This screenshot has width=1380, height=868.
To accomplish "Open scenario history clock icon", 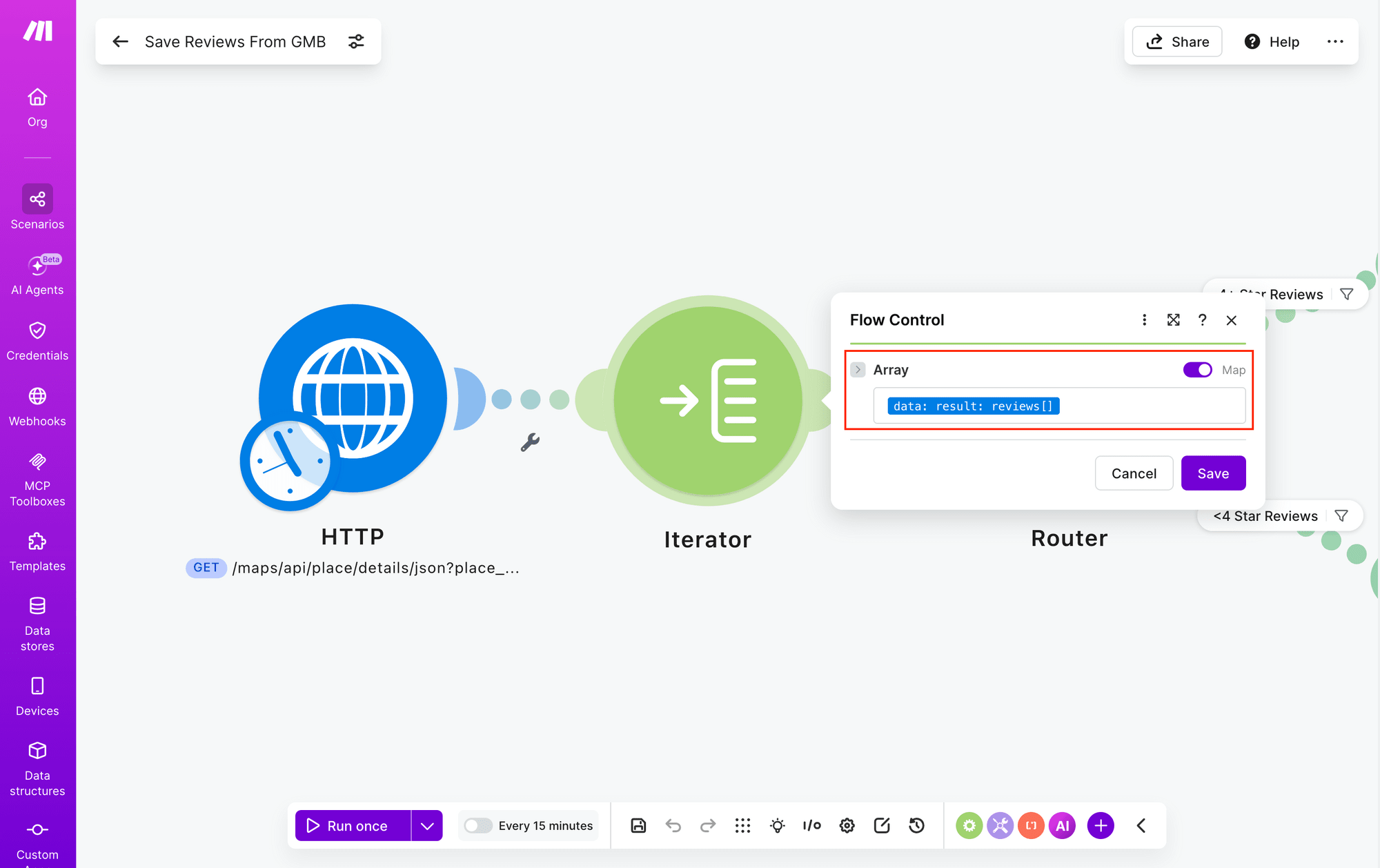I will tap(916, 825).
